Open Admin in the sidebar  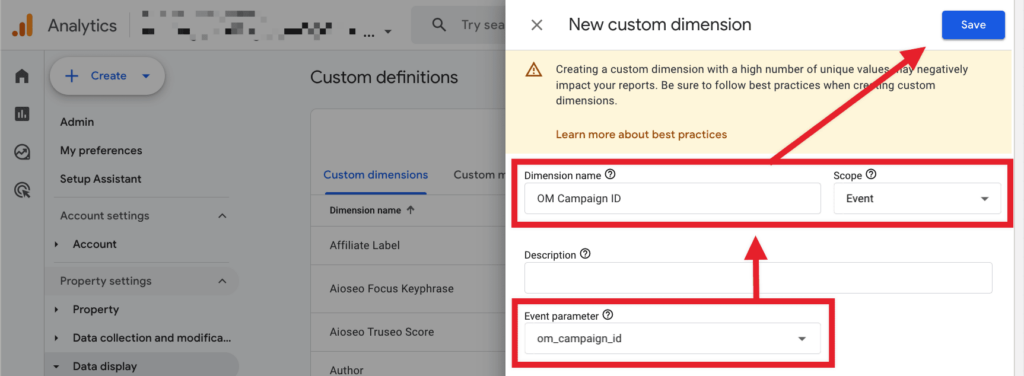point(77,122)
